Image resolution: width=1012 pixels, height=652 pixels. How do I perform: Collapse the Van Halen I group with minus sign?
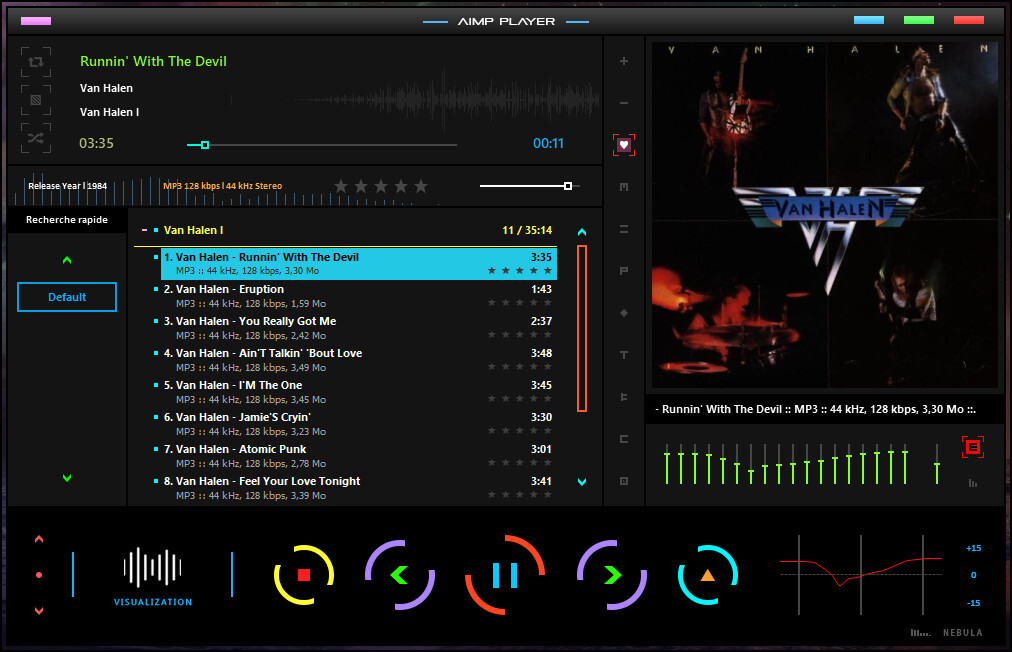pos(145,230)
